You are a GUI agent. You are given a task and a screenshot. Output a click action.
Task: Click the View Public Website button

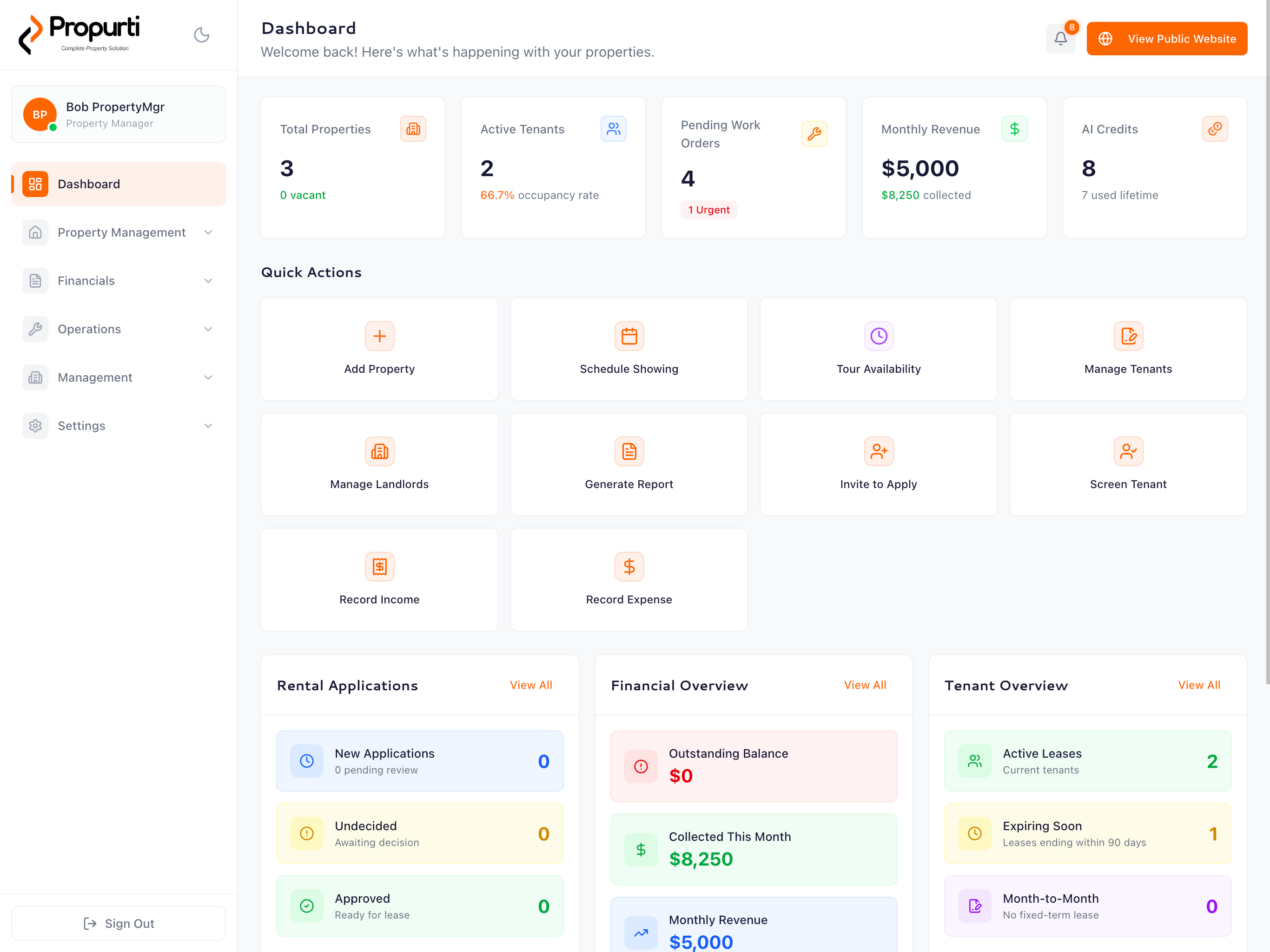point(1167,39)
